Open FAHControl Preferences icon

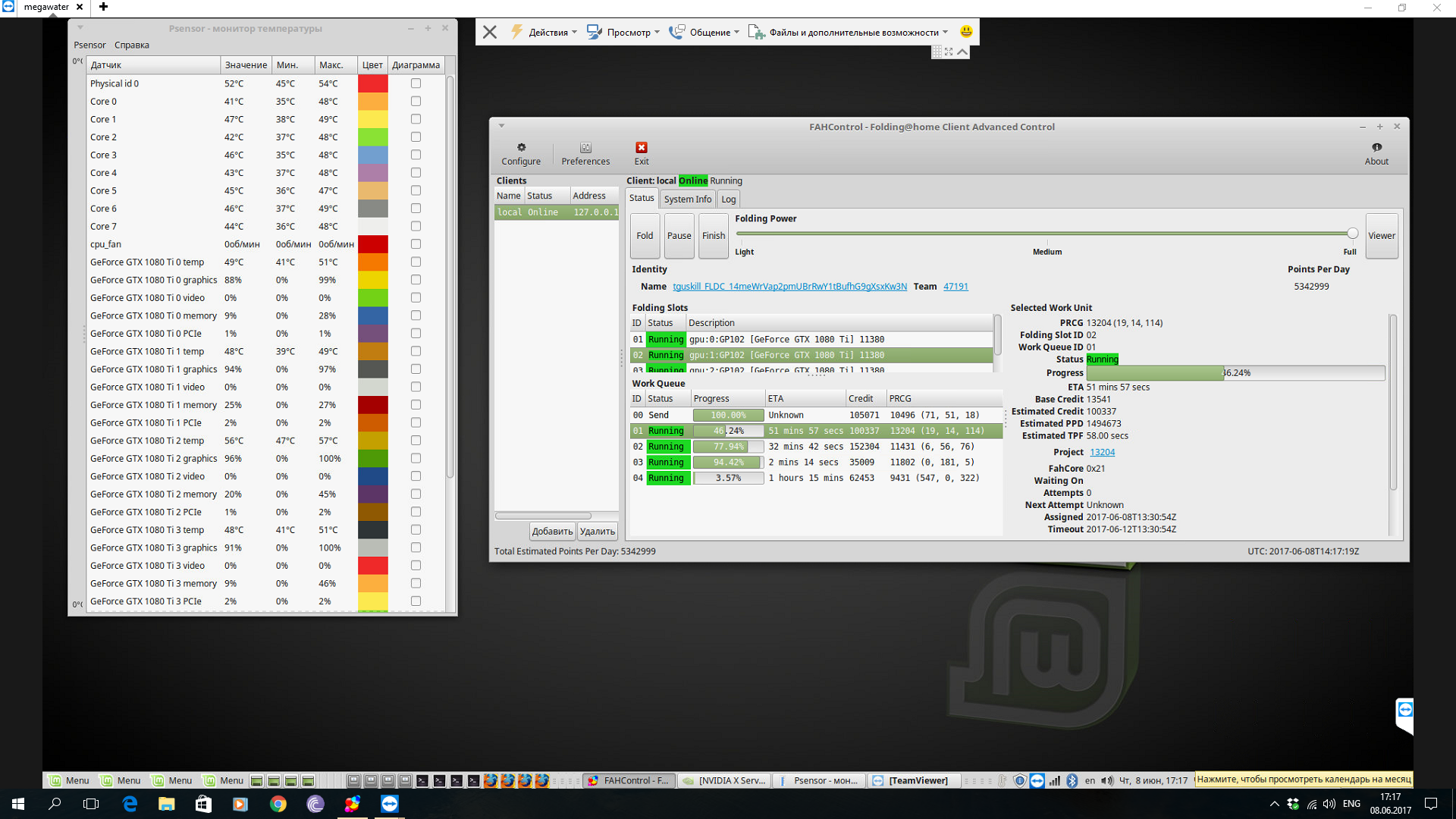[585, 148]
